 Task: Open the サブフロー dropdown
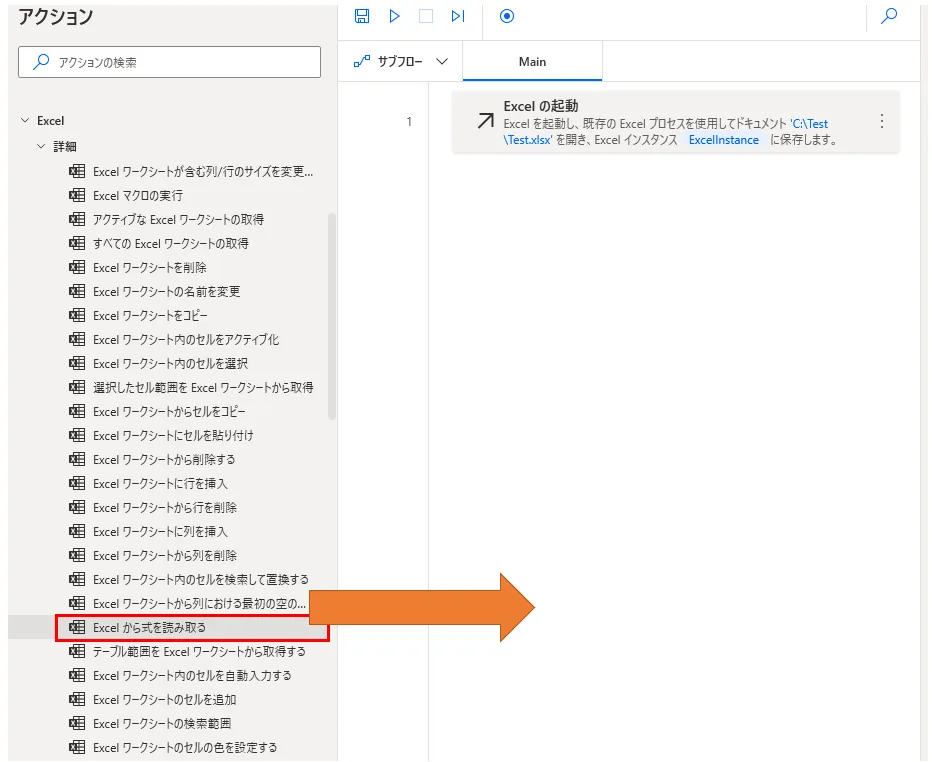pyautogui.click(x=400, y=62)
